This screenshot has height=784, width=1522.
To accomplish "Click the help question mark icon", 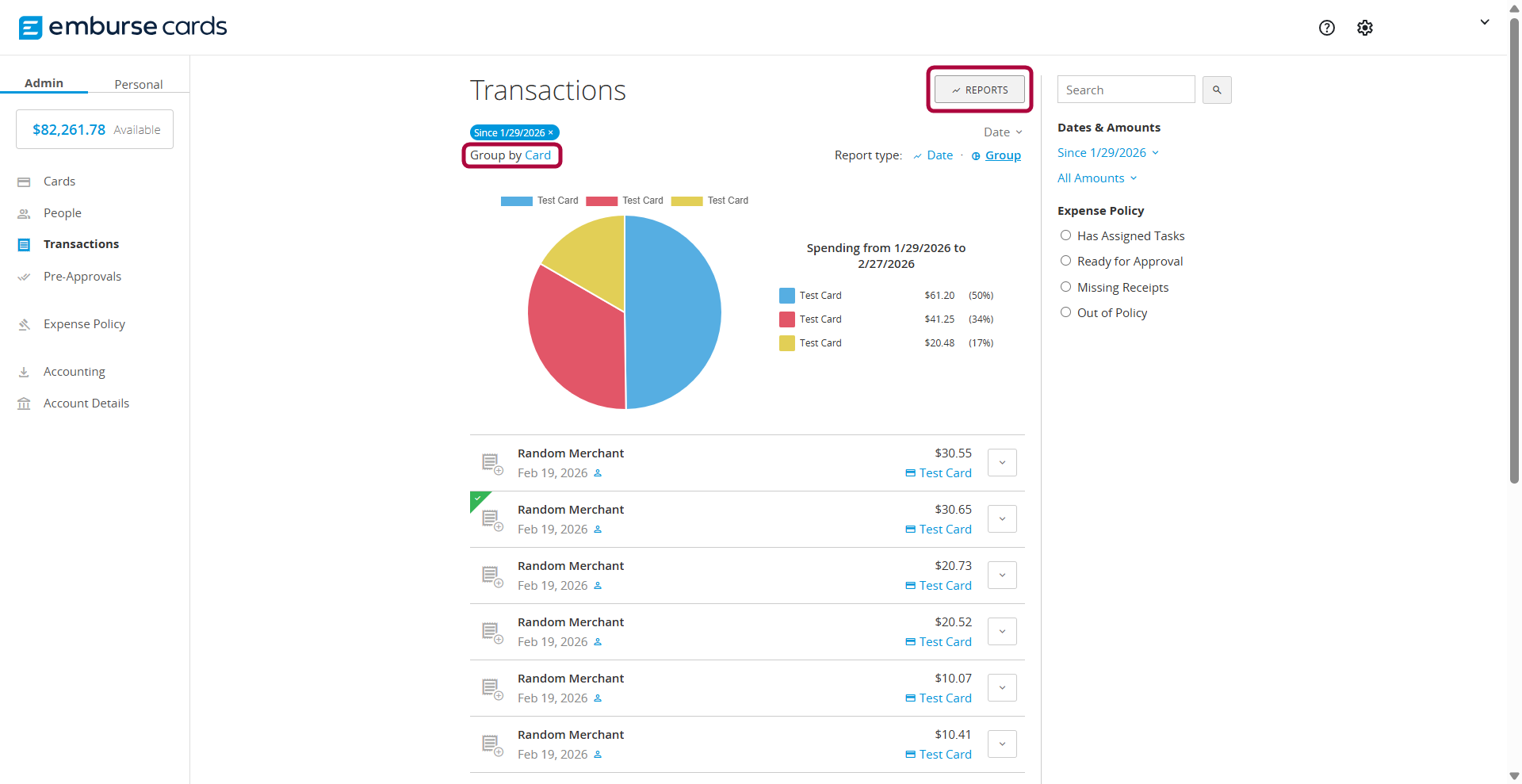I will (x=1326, y=28).
